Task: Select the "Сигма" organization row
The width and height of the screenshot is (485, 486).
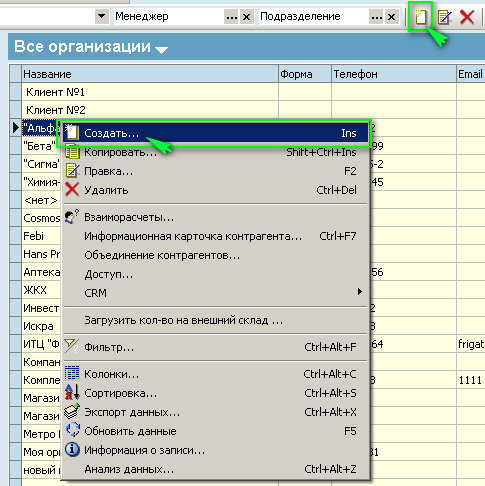Action: pyautogui.click(x=41, y=164)
